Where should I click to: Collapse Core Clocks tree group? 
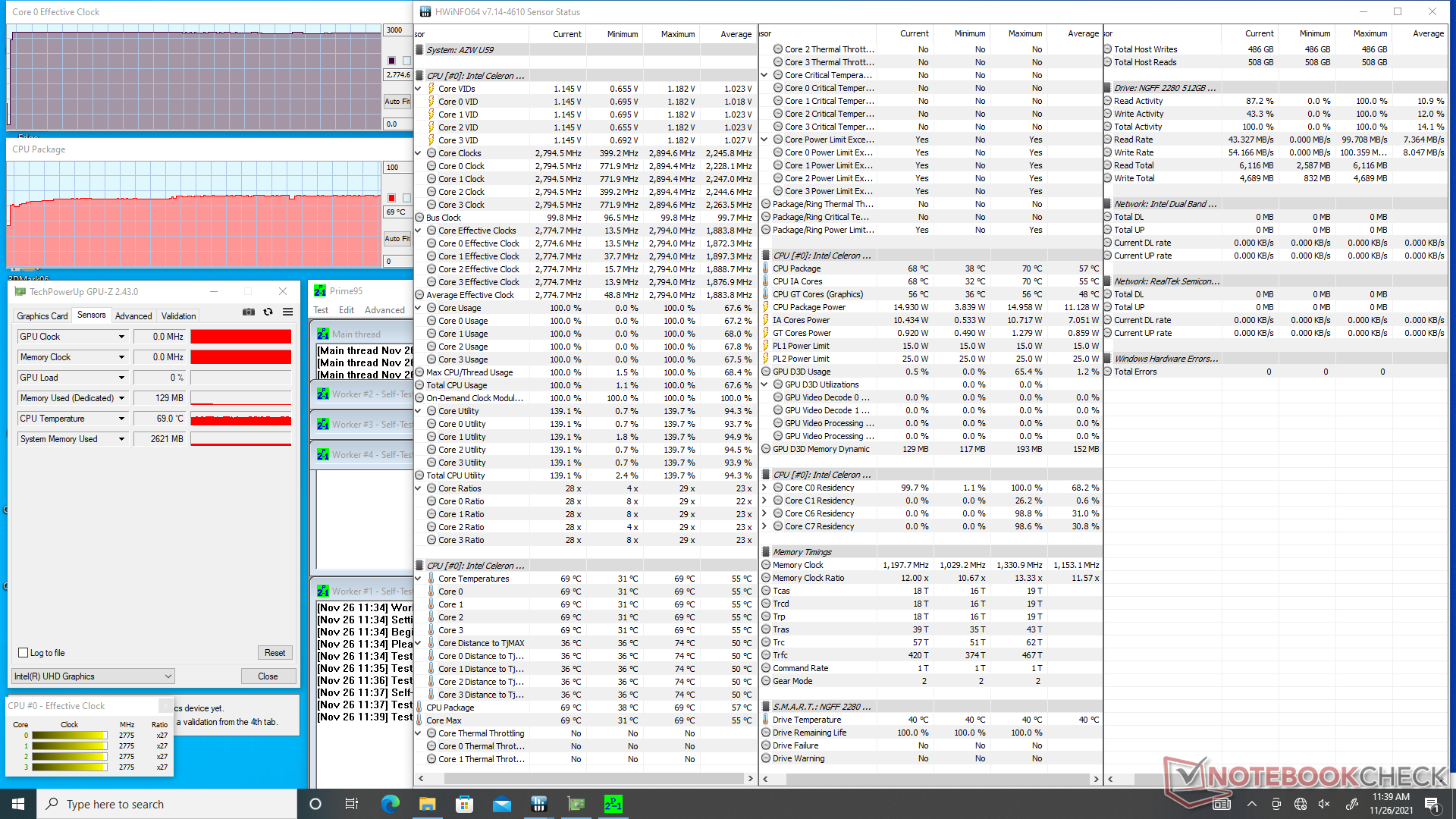pos(418,153)
